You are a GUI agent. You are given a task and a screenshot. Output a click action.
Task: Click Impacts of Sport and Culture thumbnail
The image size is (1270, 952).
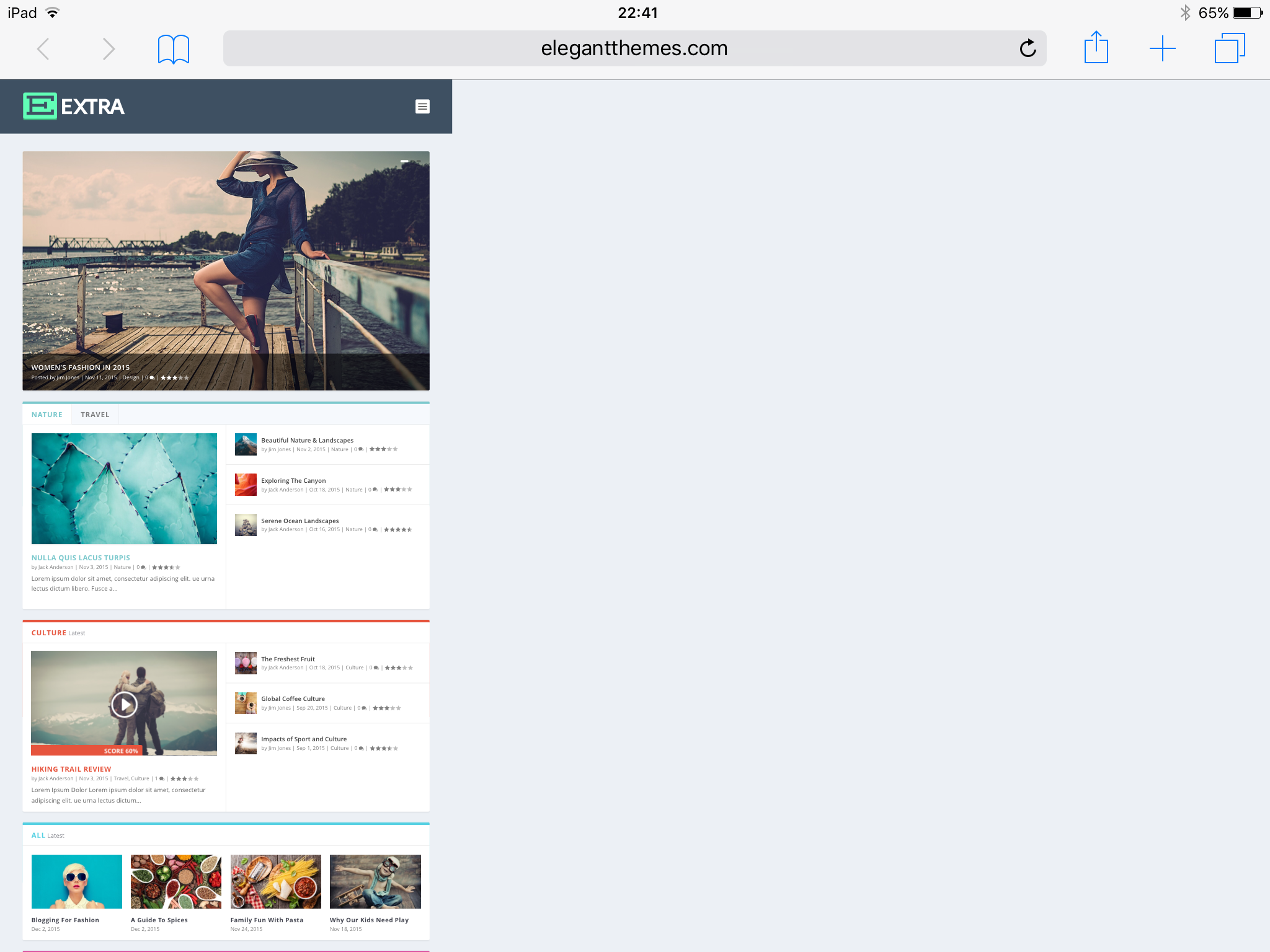pos(246,743)
